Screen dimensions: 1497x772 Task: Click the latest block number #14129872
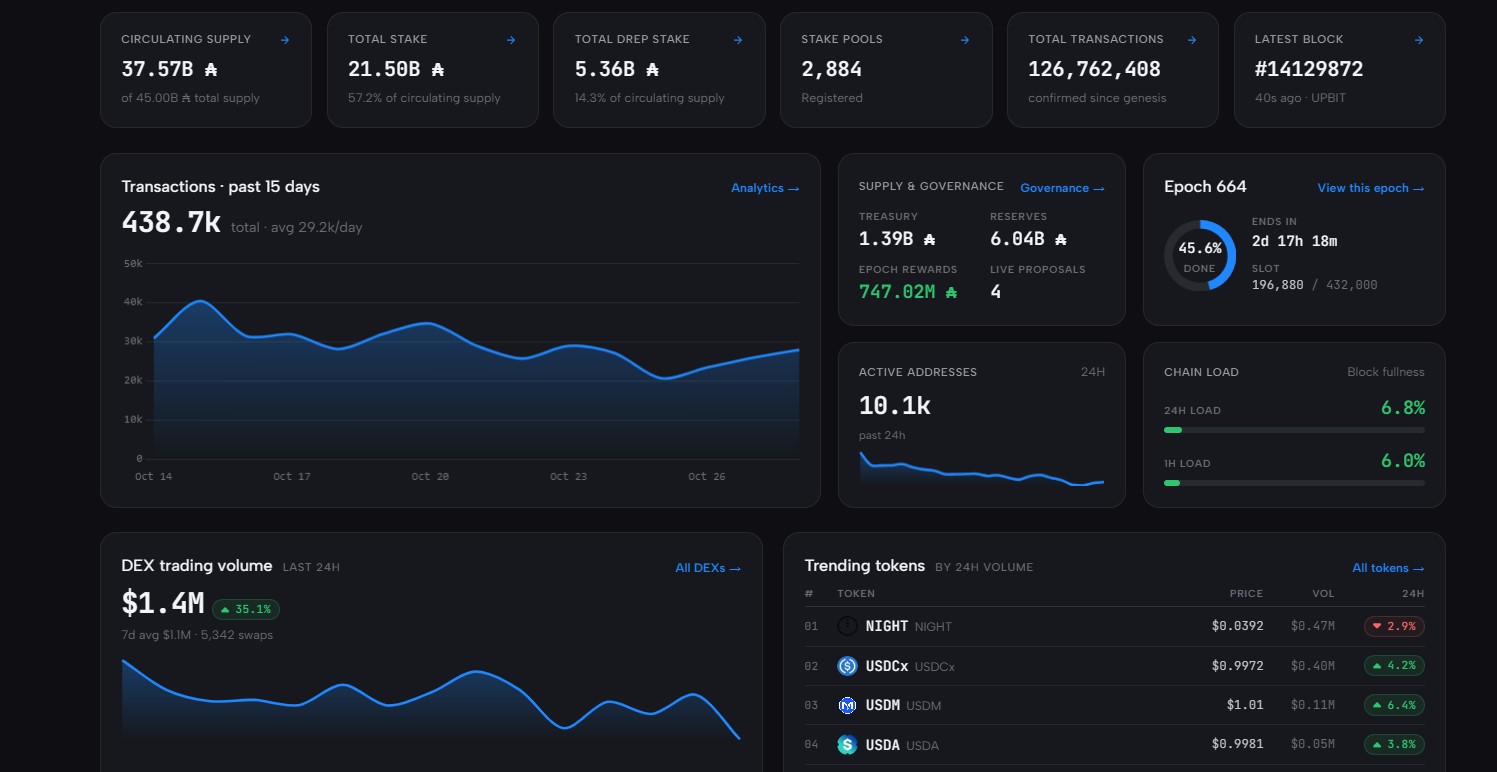(x=1309, y=69)
